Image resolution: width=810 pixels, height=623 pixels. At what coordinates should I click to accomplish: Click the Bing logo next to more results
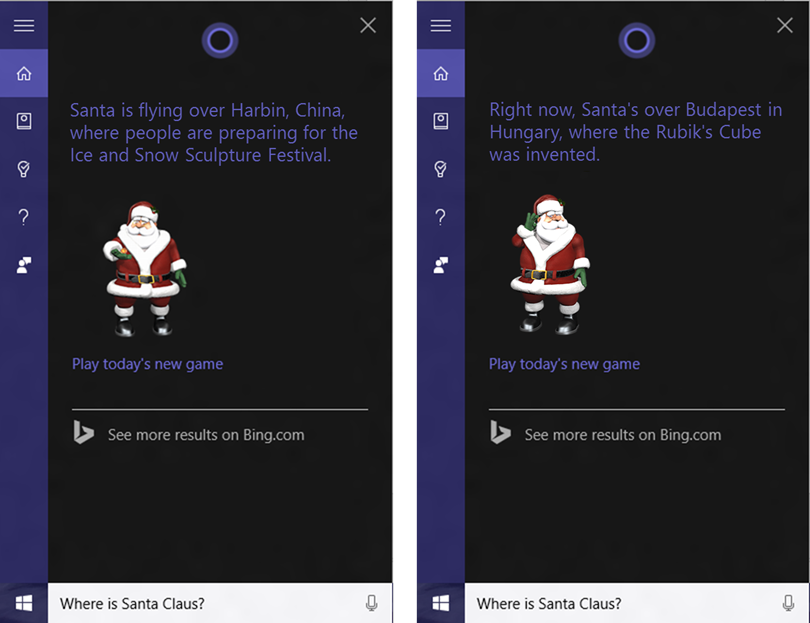84,434
